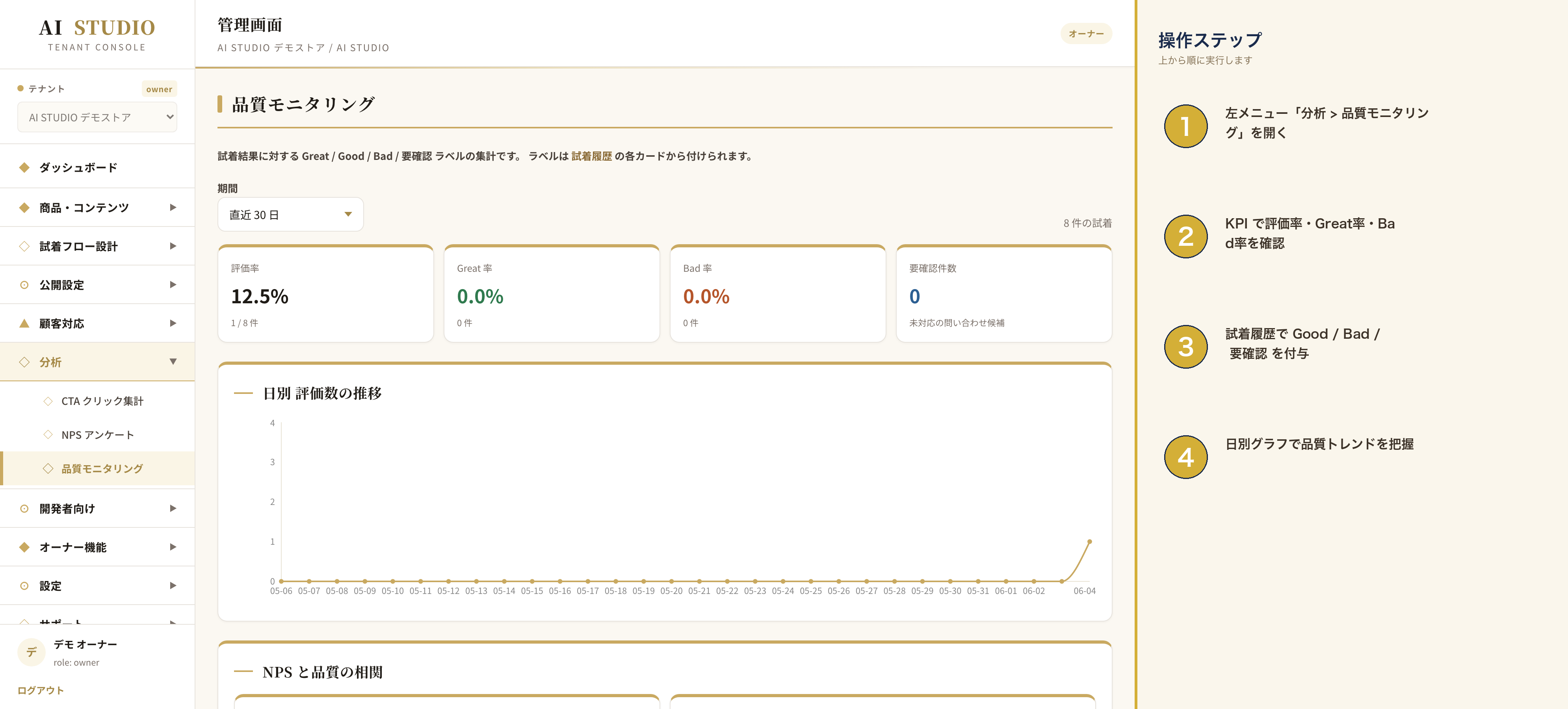Follow the 試着履歴 link

tap(591, 156)
